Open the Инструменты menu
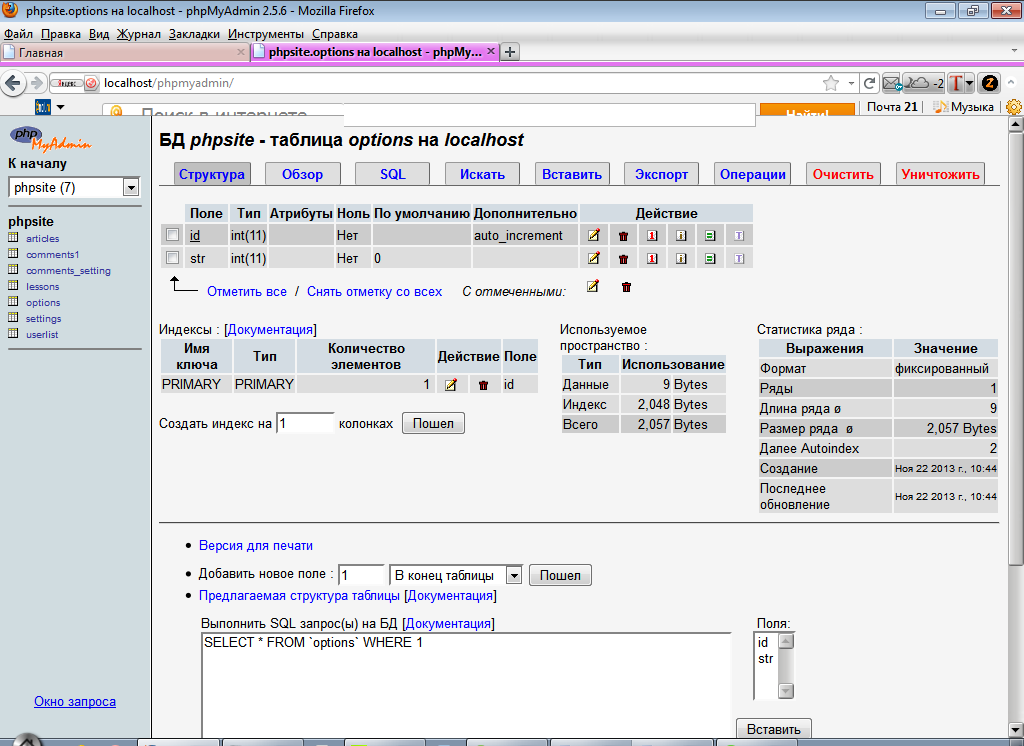Viewport: 1024px width, 746px height. click(x=266, y=34)
